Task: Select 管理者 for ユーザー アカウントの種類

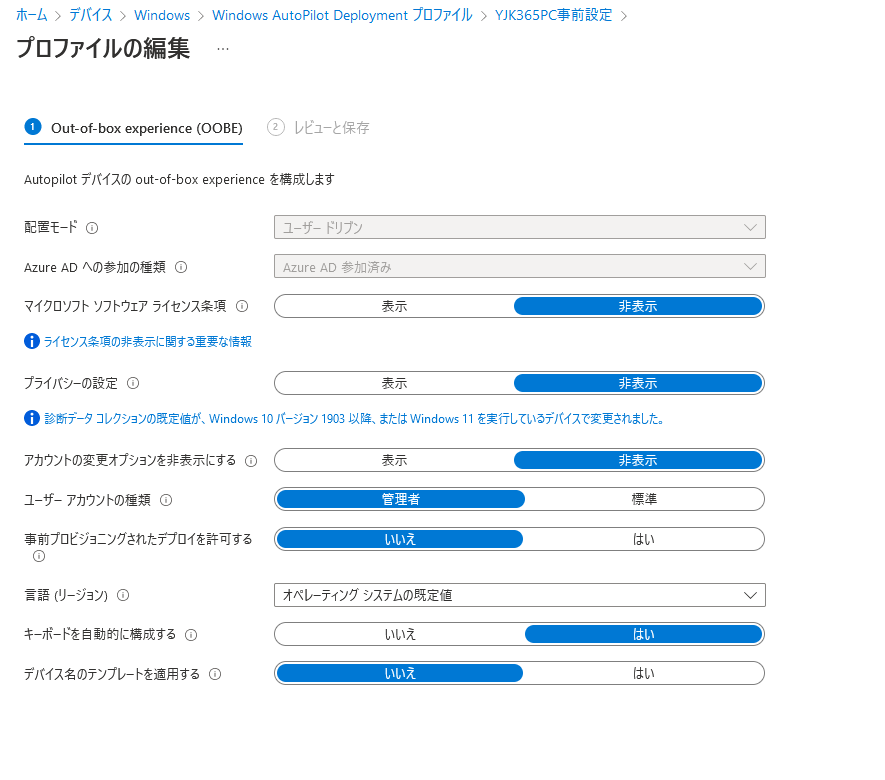Action: [x=401, y=499]
